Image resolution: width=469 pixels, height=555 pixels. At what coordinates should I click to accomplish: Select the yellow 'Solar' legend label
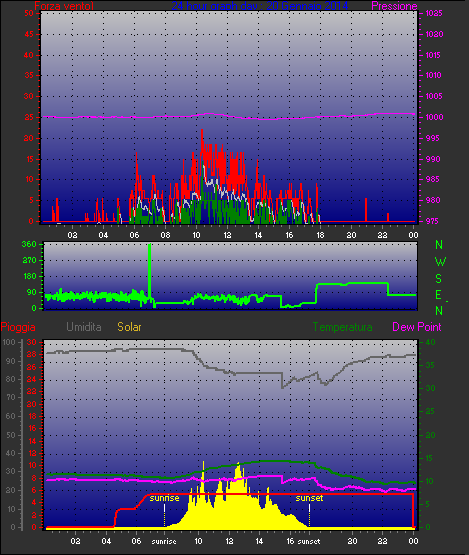129,327
